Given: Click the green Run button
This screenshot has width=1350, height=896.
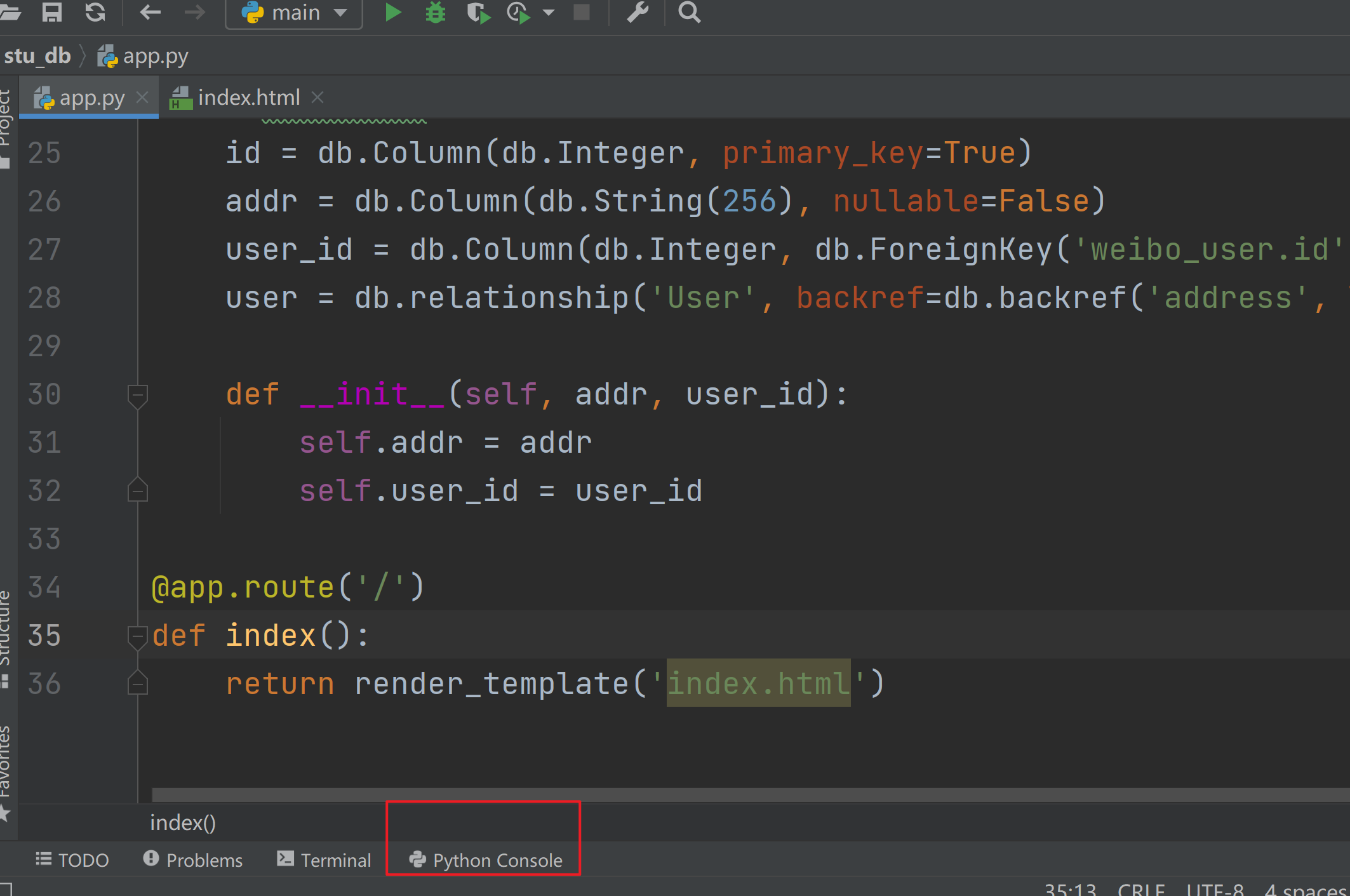Looking at the screenshot, I should coord(392,12).
